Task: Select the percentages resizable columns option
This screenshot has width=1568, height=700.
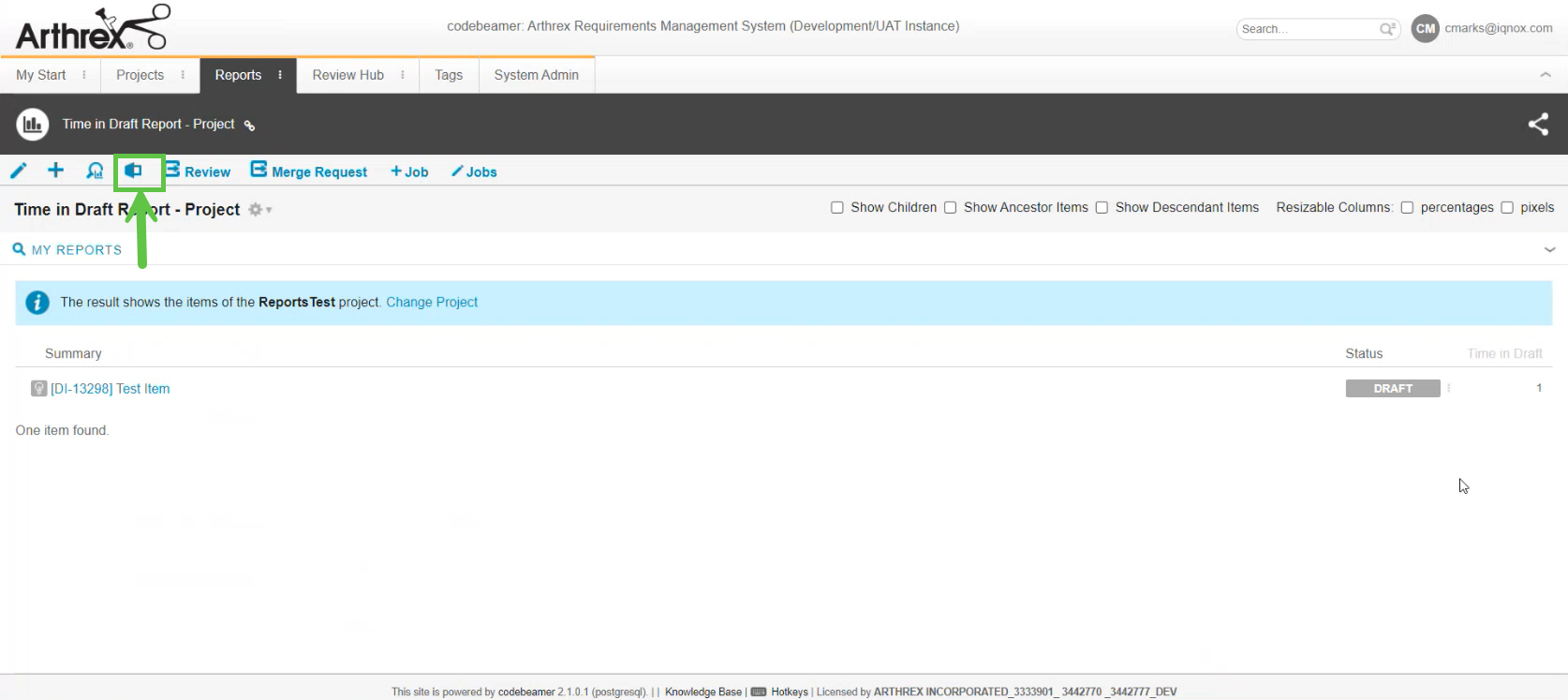Action: click(1407, 208)
